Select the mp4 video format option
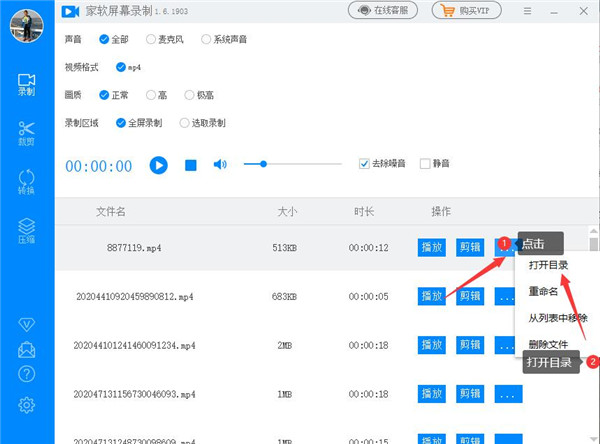Screen dimensions: 600x444 point(128,67)
